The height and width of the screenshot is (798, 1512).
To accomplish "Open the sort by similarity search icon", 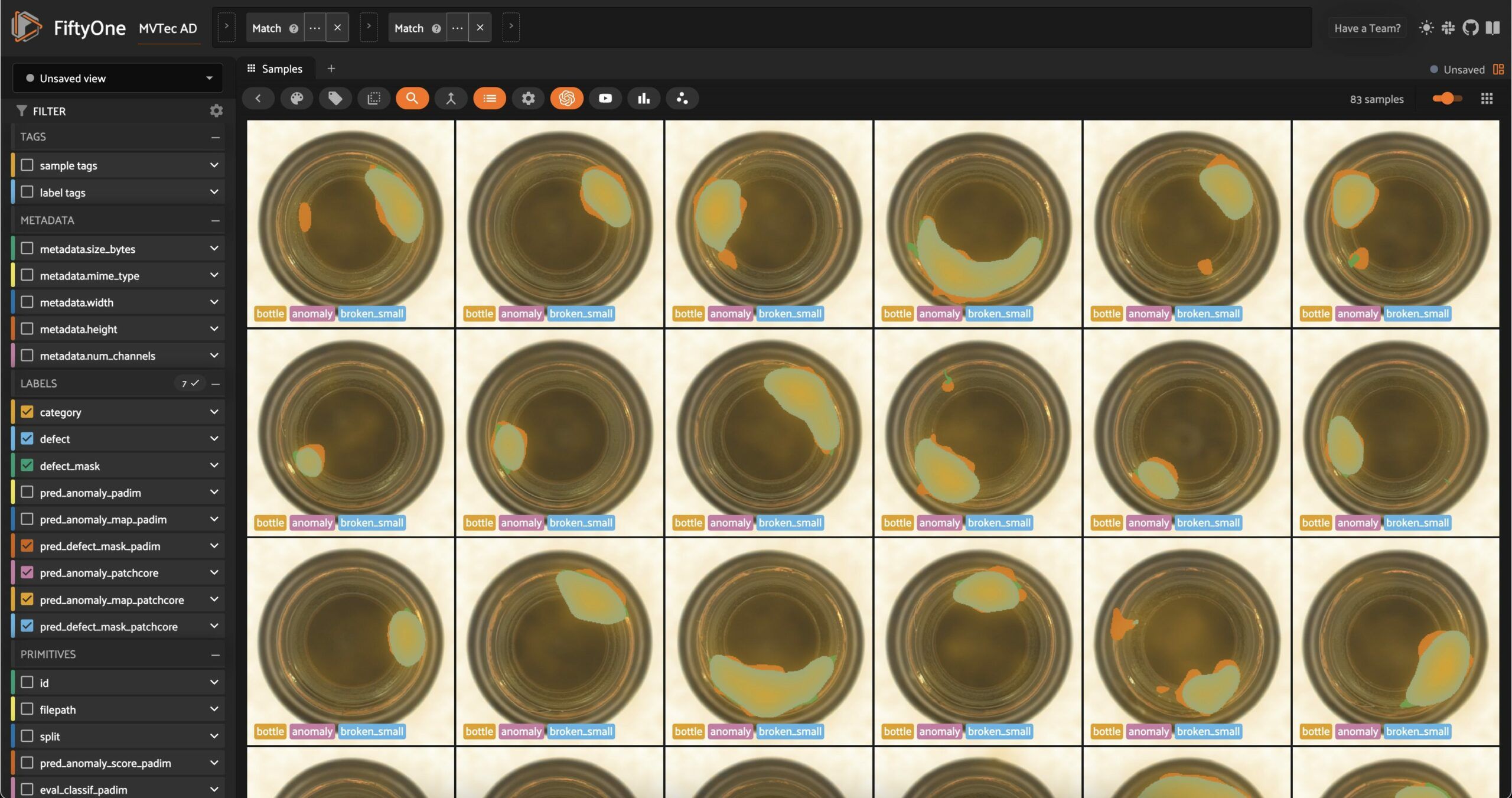I will pos(412,99).
